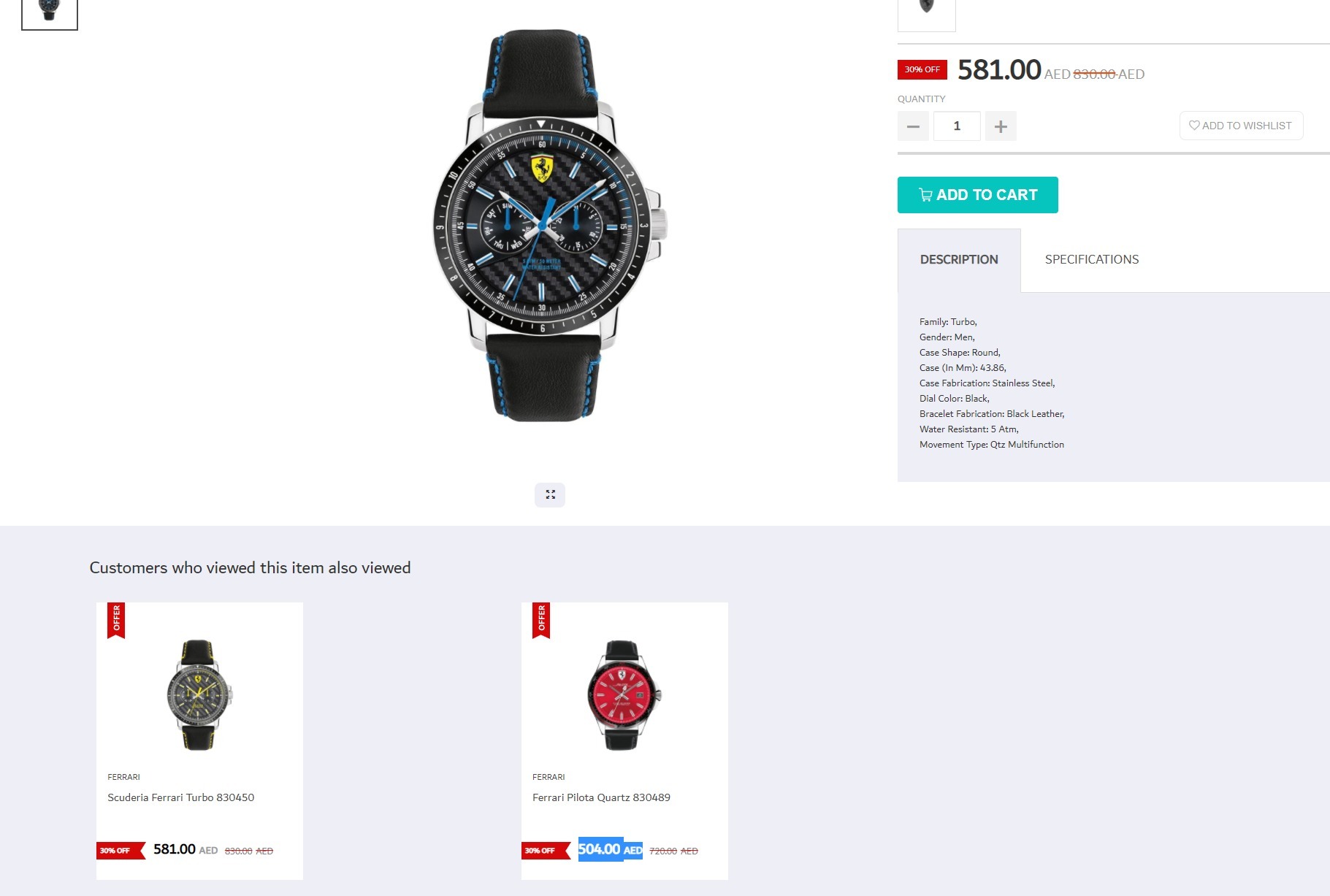Increase quantity with the plus button
This screenshot has height=896, width=1330.
(x=1001, y=126)
